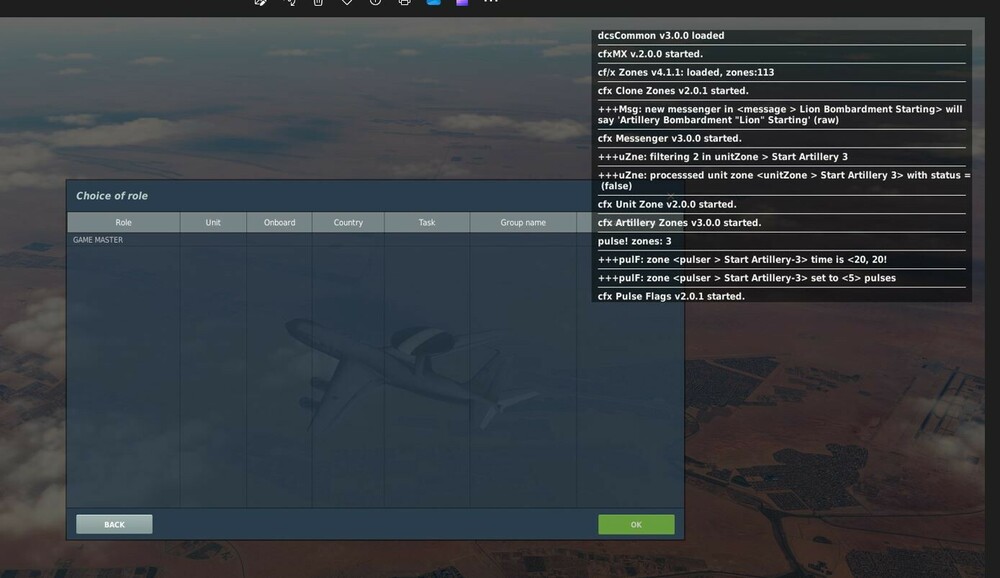The width and height of the screenshot is (1000, 578).
Task: Click the OK button in Choice of role
Action: [636, 524]
